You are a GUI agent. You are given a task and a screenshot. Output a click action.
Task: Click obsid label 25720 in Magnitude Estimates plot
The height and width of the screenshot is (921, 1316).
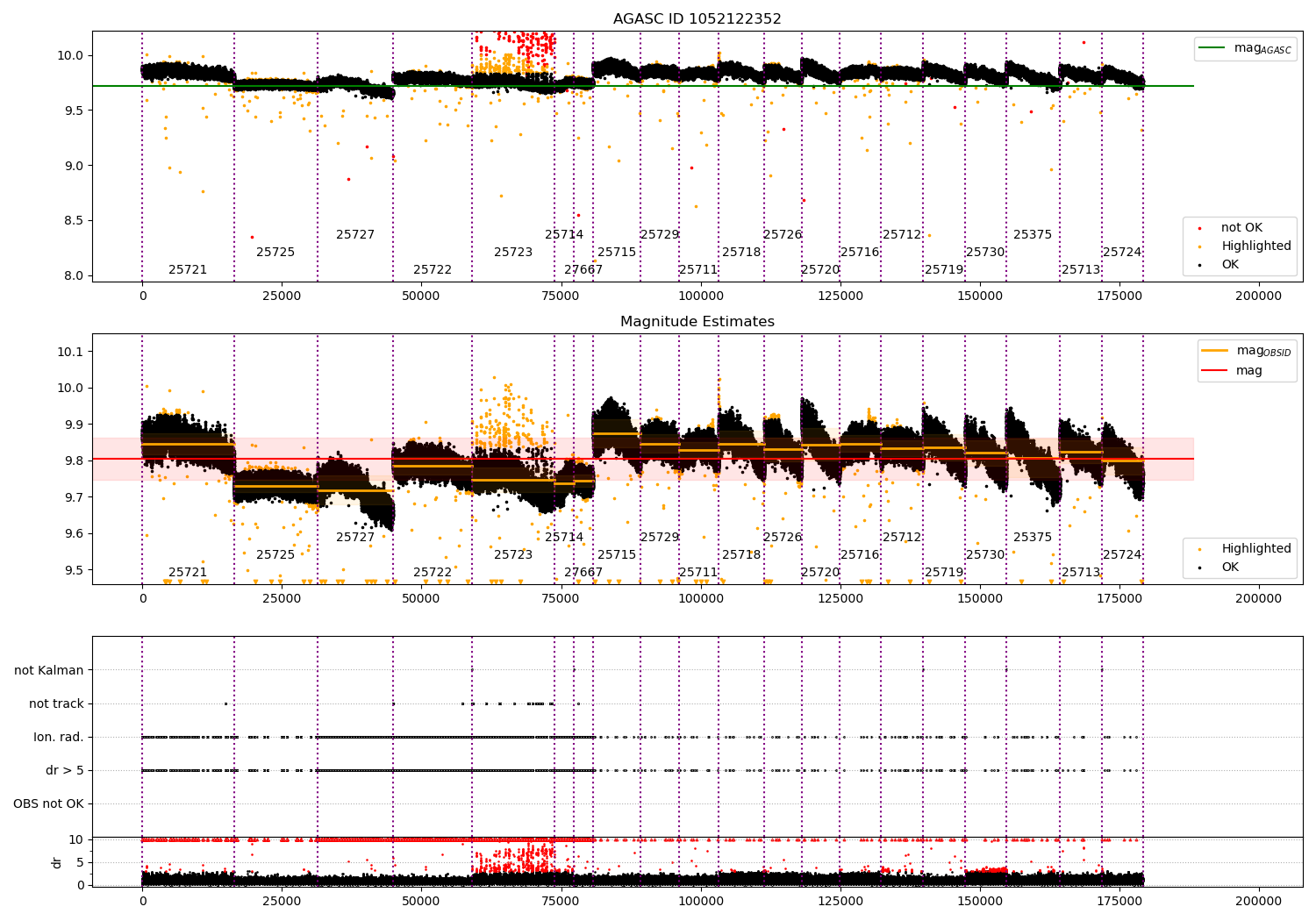[820, 573]
